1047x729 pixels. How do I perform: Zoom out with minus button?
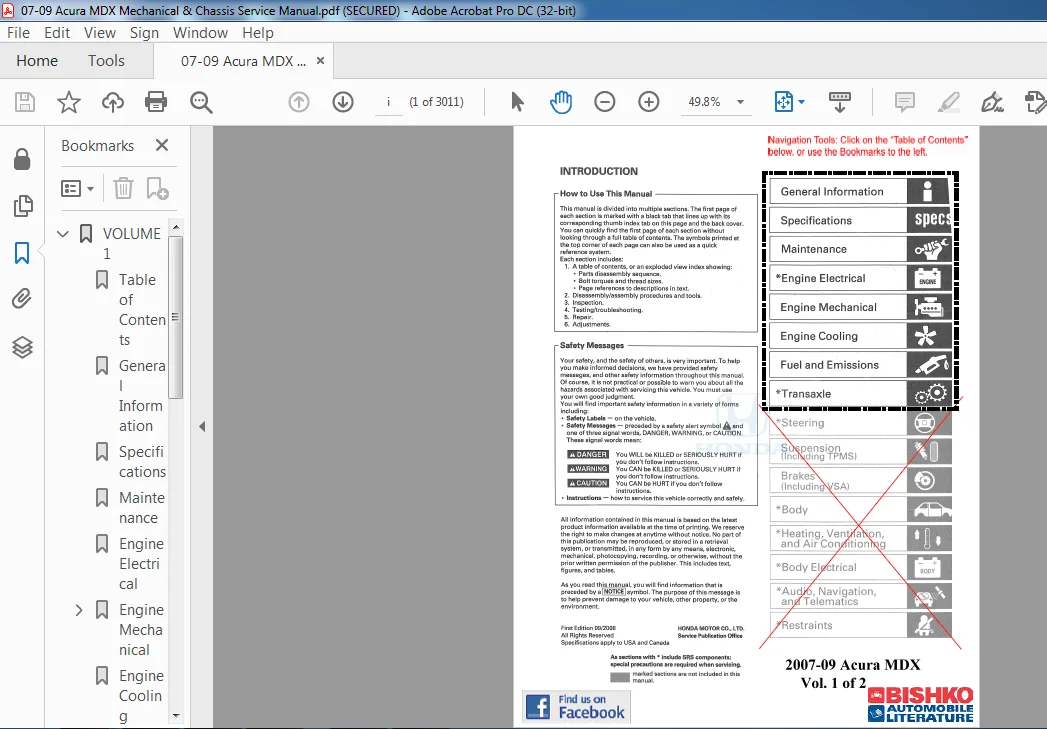click(x=604, y=102)
